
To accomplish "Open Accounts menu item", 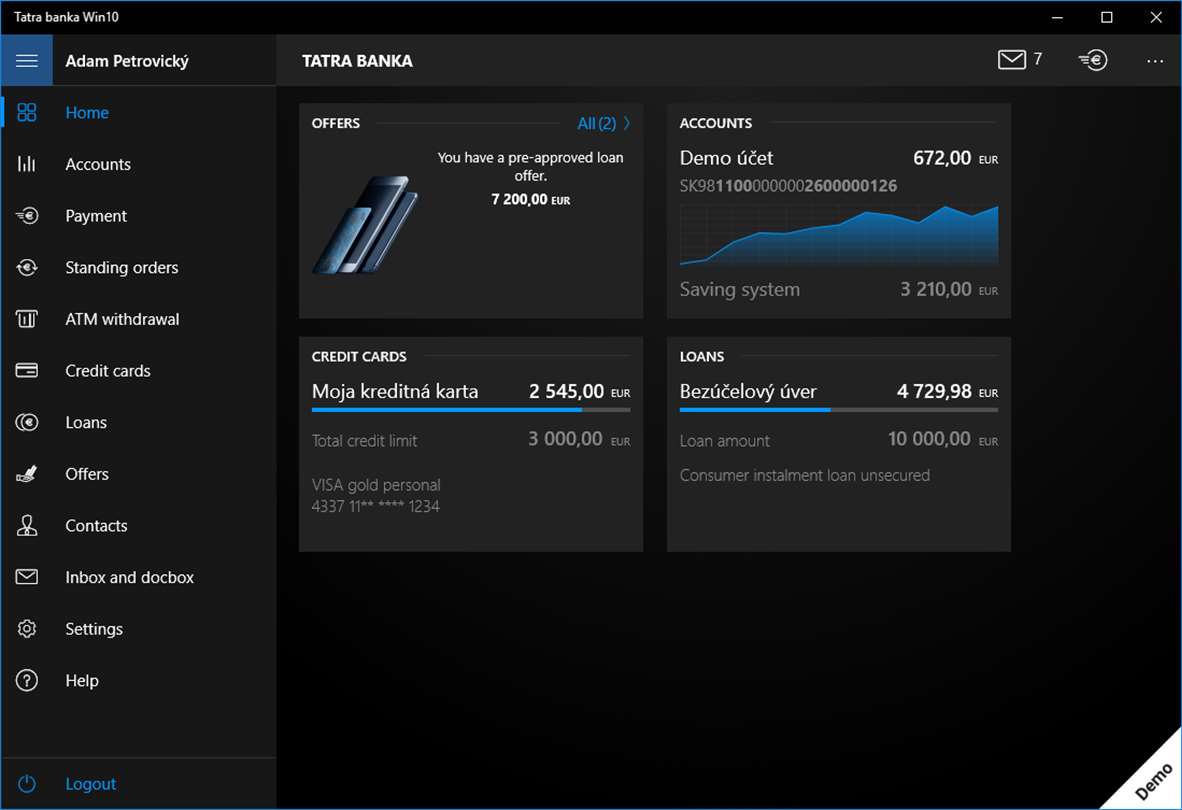I will click(x=98, y=164).
